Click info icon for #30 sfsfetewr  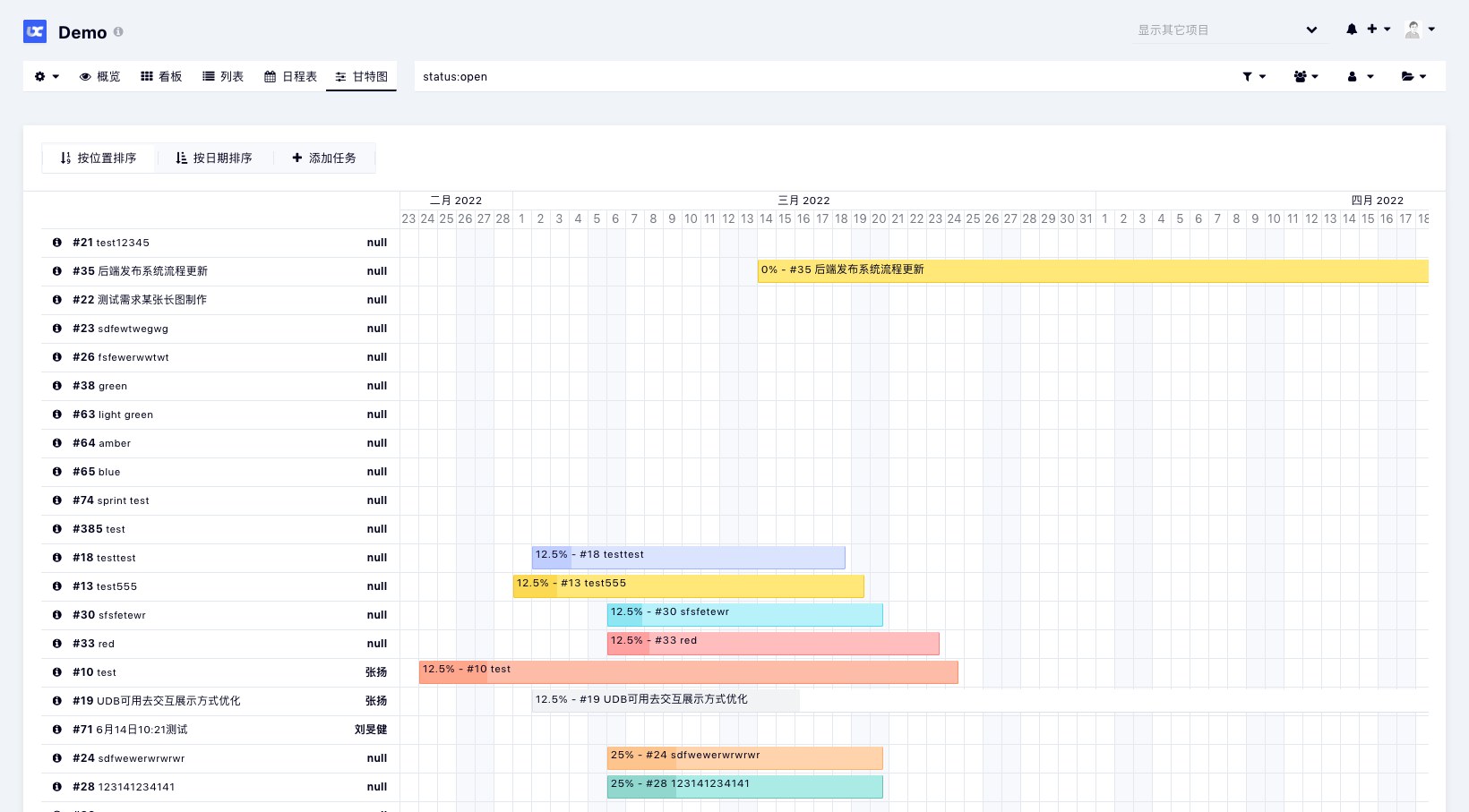(56, 615)
